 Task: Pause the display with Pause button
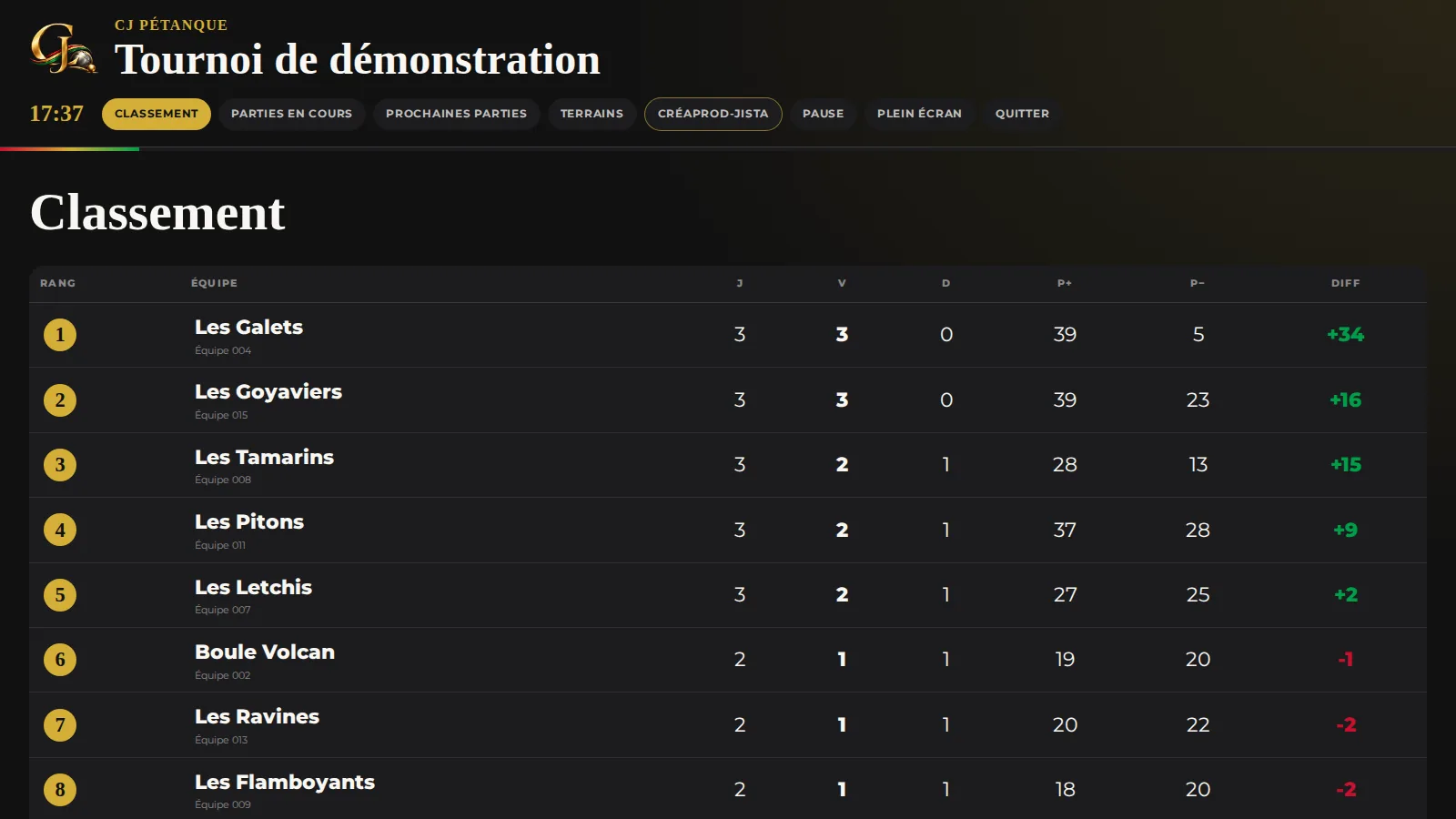824,114
